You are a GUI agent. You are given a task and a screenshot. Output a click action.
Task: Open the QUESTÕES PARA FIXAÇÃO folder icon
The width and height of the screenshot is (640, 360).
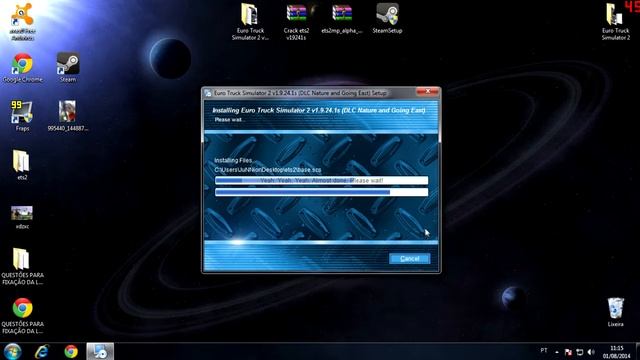22,266
